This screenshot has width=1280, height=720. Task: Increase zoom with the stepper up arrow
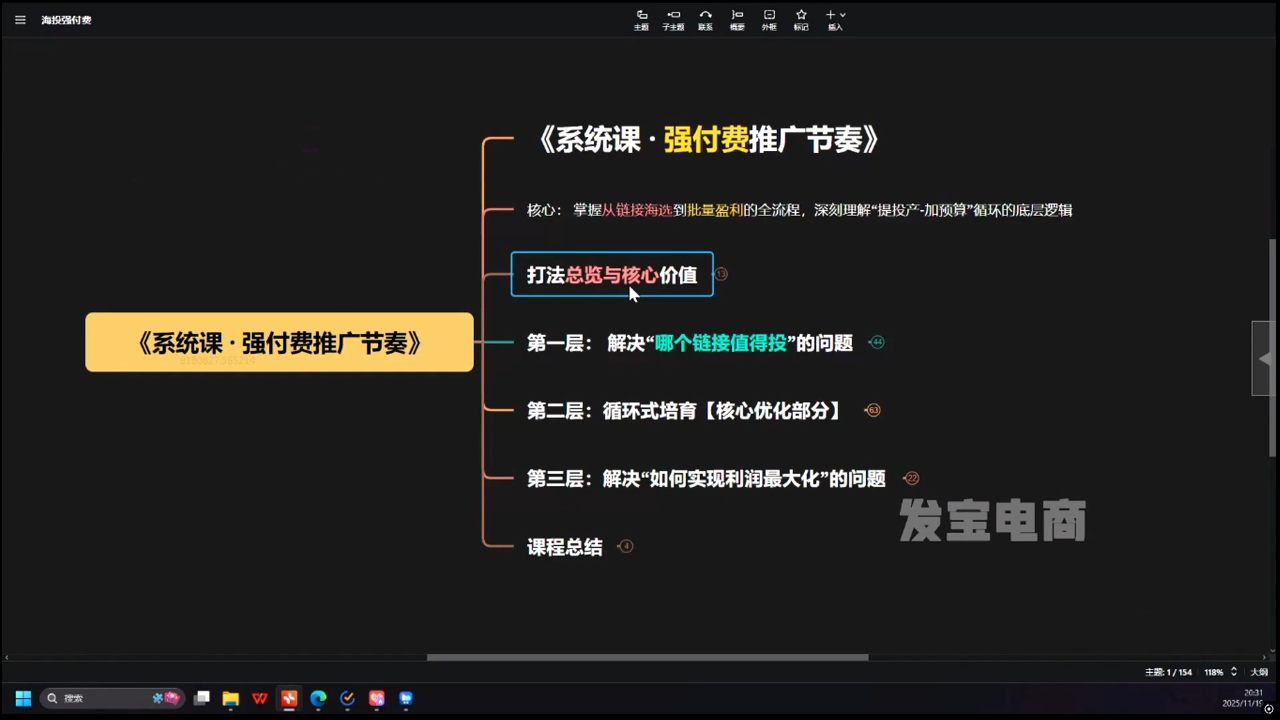point(1234,668)
